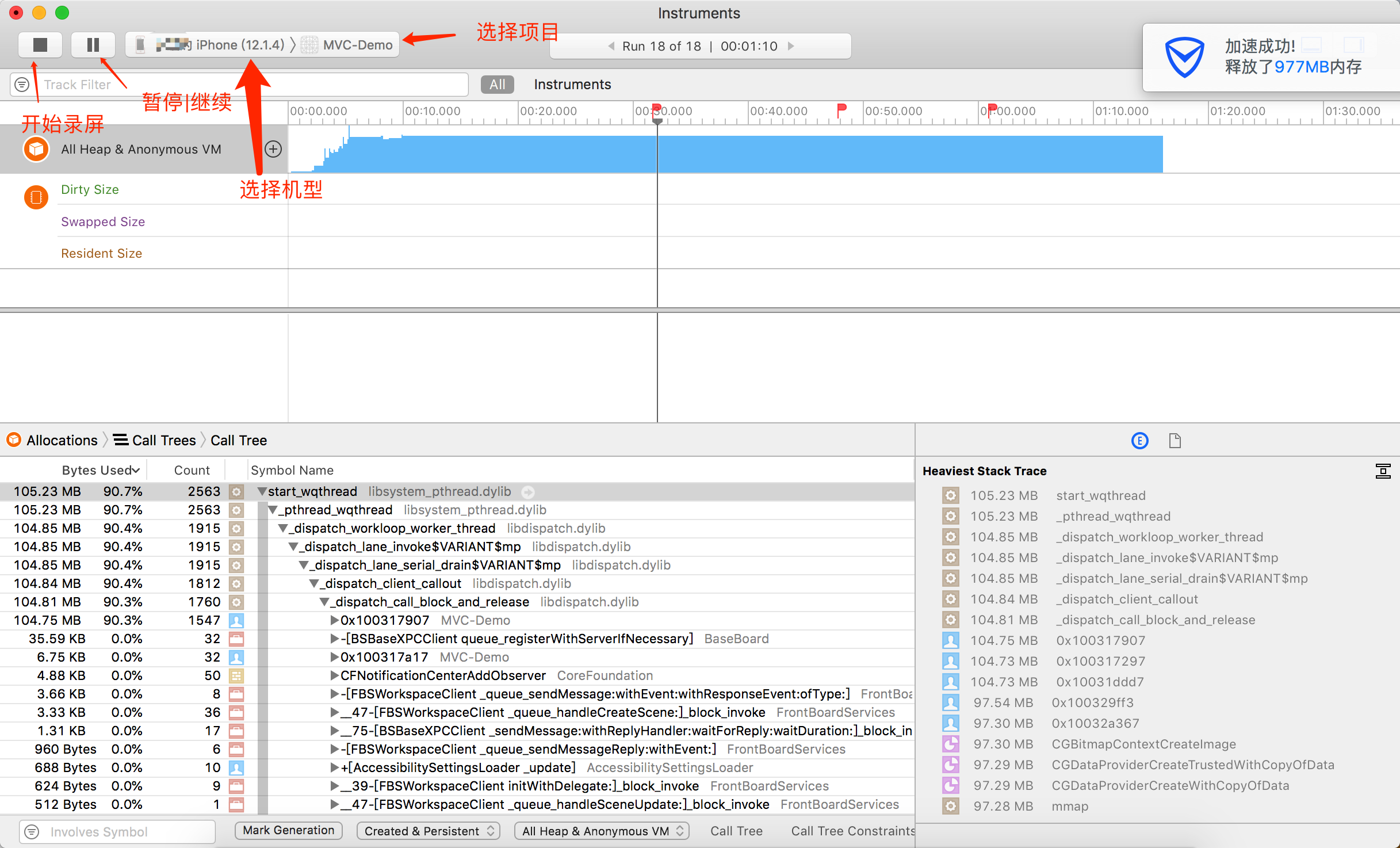The width and height of the screenshot is (1400, 848).
Task: Show Extended Detail inspector (E icon)
Action: coord(1139,441)
